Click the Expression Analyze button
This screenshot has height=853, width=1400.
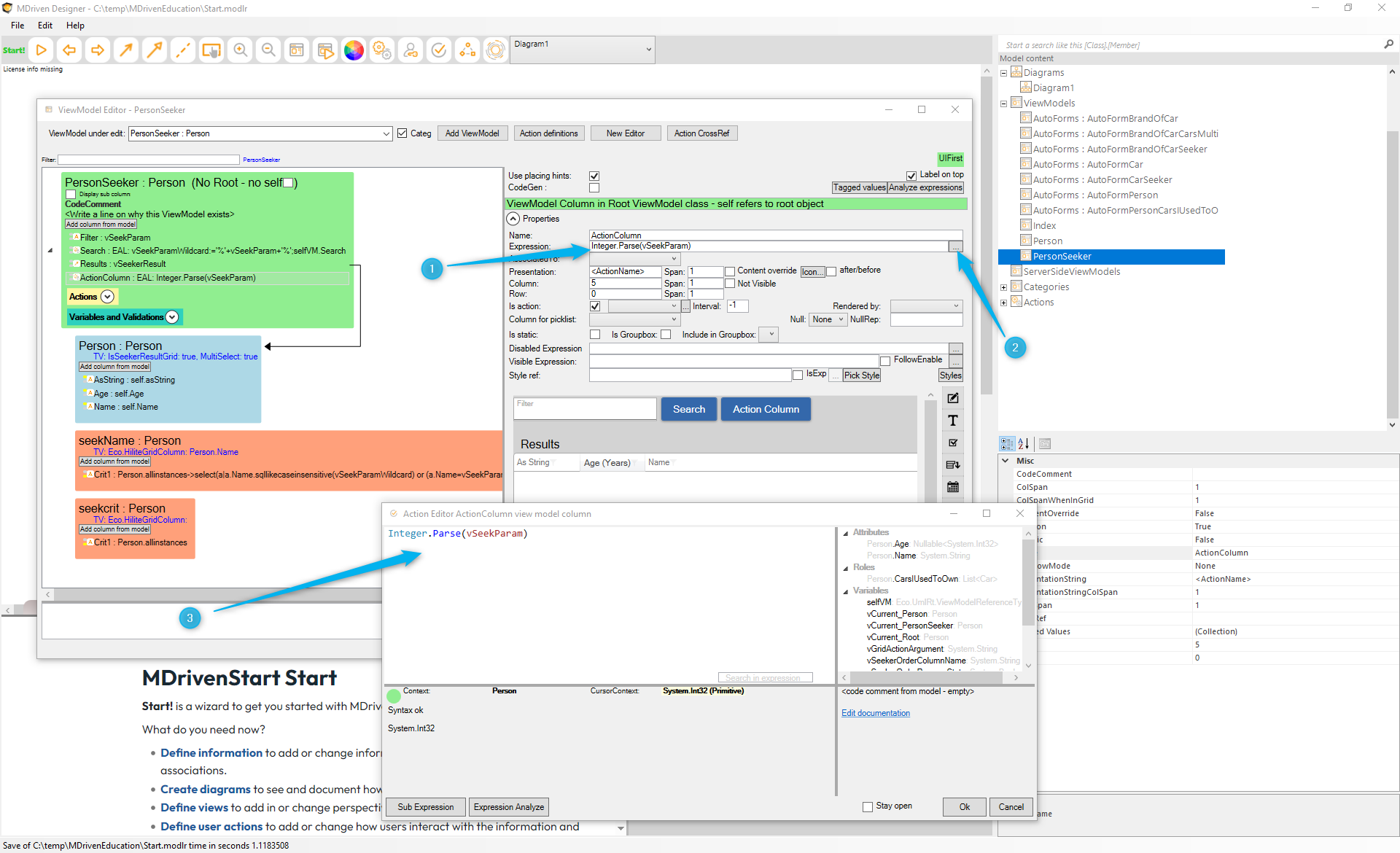[508, 807]
